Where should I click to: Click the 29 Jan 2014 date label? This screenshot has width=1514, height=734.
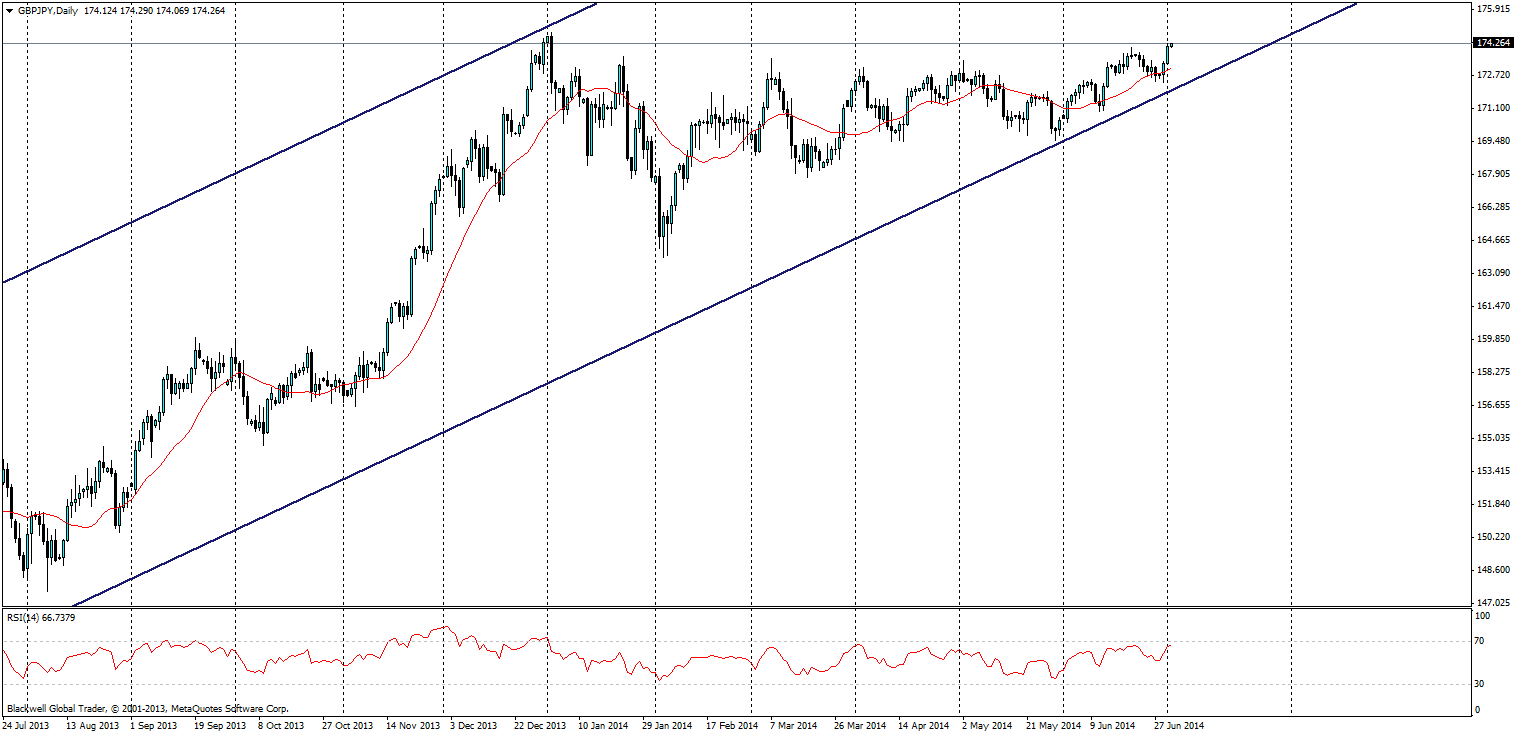pos(668,727)
